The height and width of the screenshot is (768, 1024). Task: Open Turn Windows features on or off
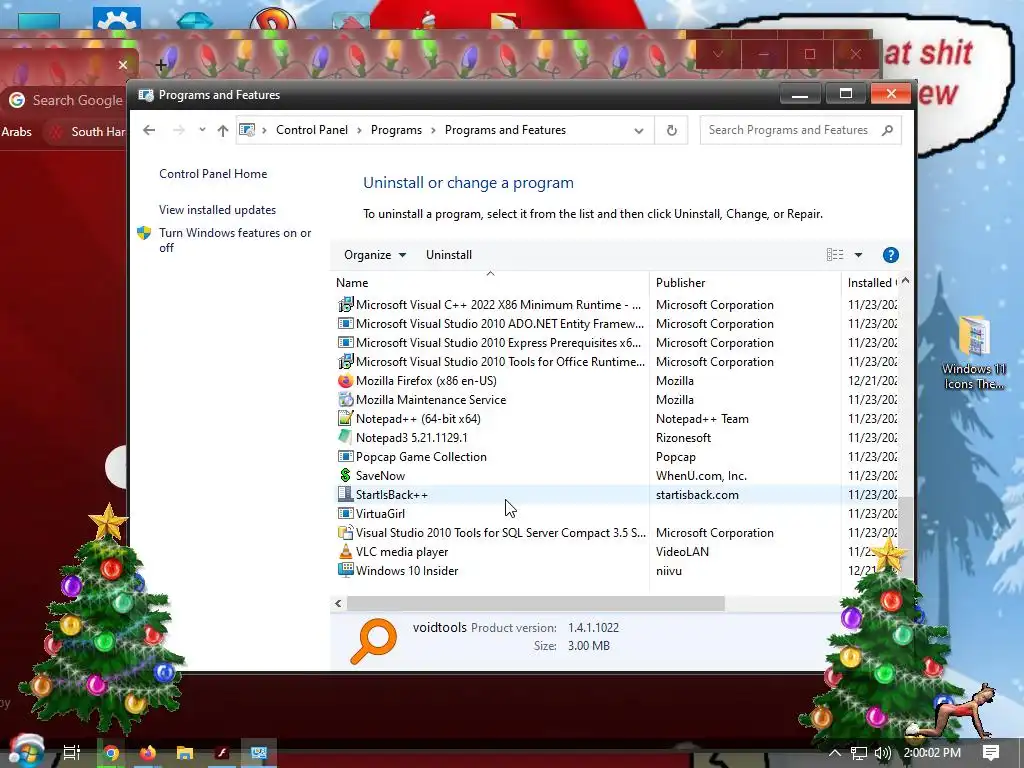[235, 240]
